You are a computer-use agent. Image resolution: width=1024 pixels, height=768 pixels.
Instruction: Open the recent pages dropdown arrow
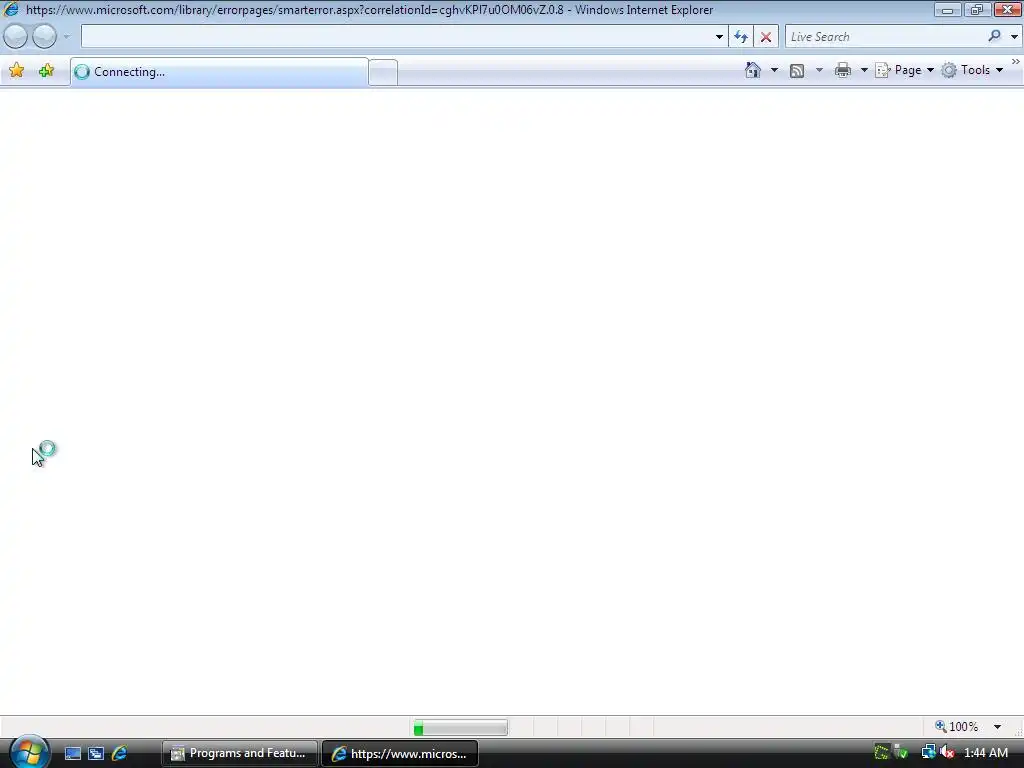pyautogui.click(x=66, y=37)
